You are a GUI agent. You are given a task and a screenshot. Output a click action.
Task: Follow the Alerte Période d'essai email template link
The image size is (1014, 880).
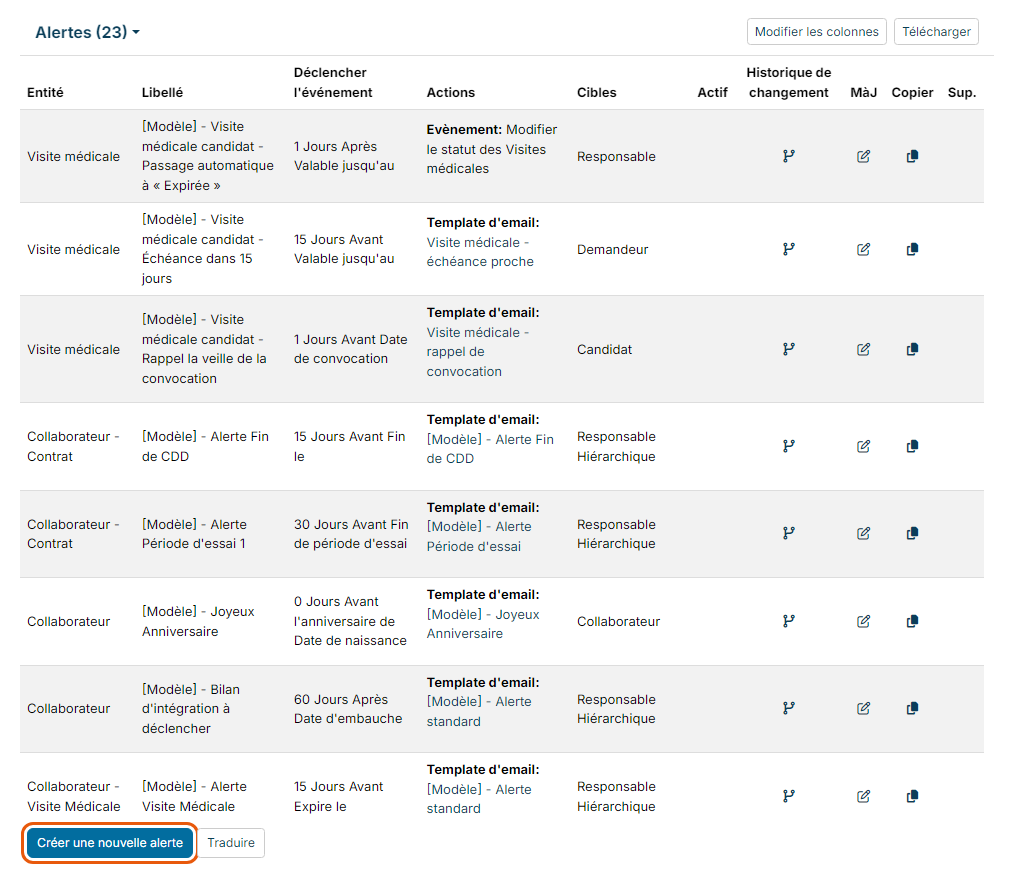479,537
